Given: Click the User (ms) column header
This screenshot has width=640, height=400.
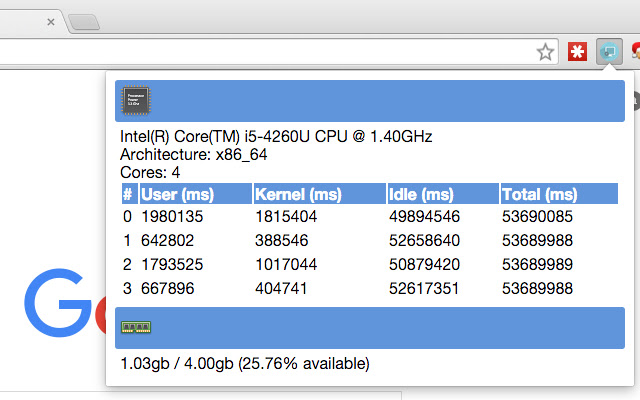Looking at the screenshot, I should tap(196, 194).
